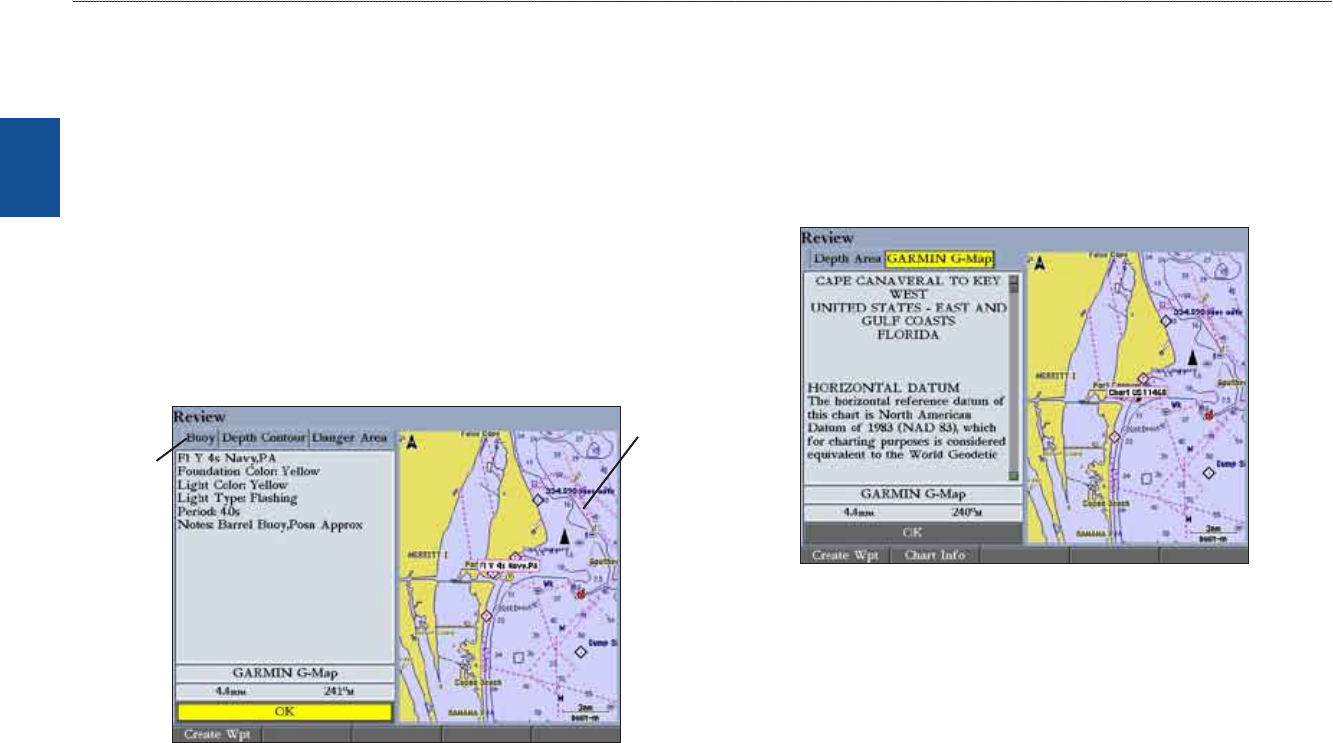Viewport: 1333px width, 743px height.
Task: Click the north arrow on Buoy screen map
Action: [412, 444]
